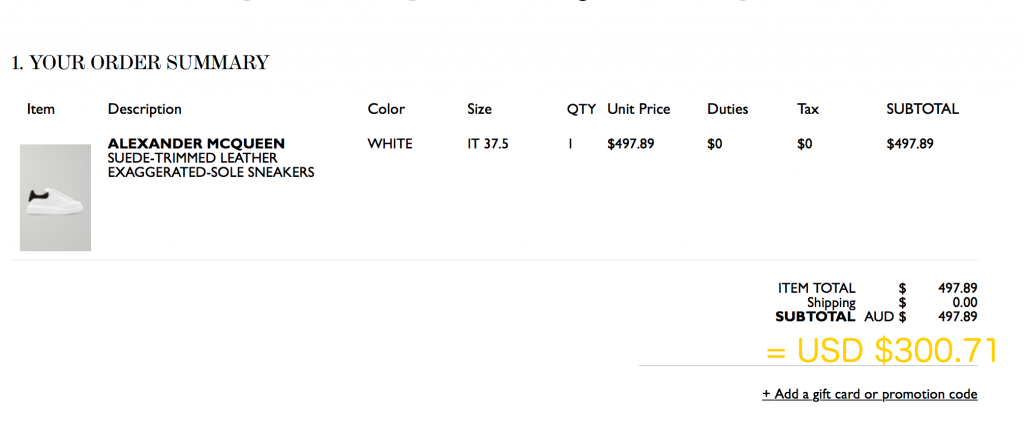
Task: Click the white sneaker product thumbnail
Action: pos(56,198)
